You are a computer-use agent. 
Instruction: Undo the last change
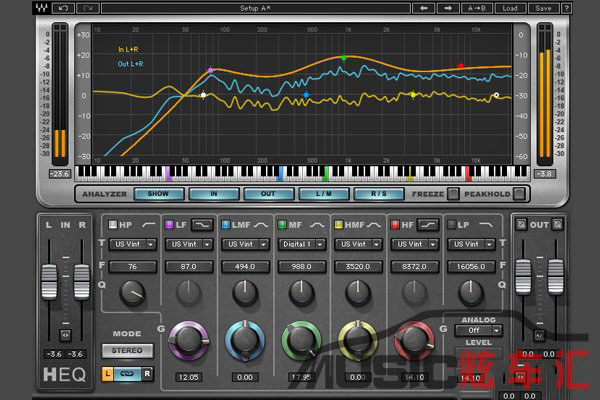coord(63,8)
